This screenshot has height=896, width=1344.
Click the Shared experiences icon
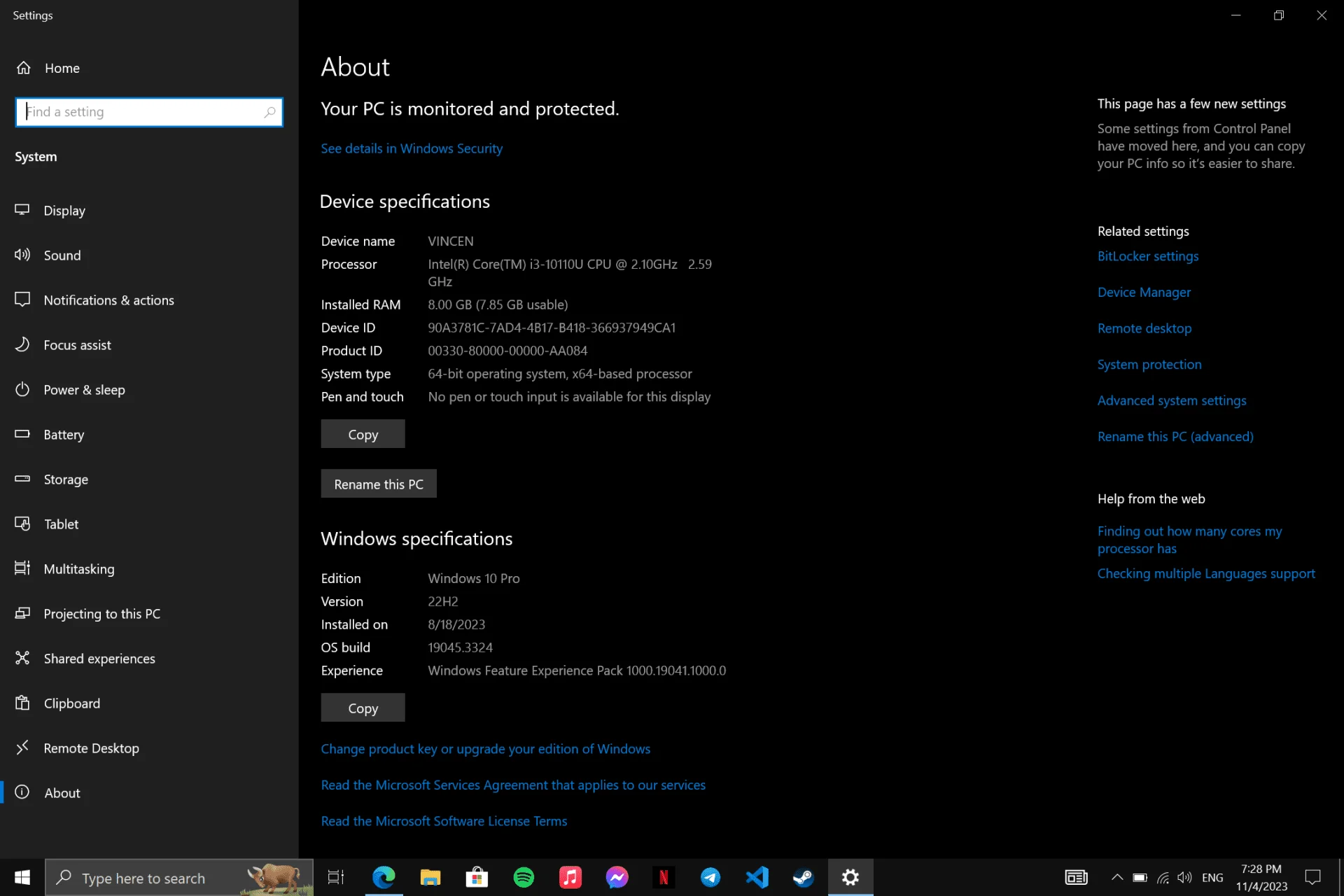point(22,658)
